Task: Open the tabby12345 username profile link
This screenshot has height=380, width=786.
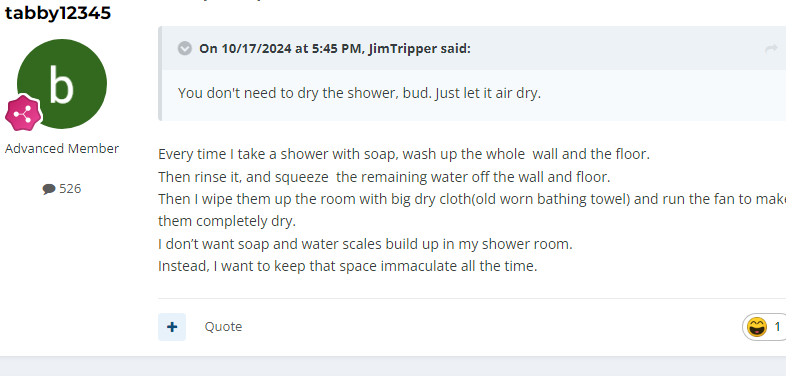Action: (58, 13)
